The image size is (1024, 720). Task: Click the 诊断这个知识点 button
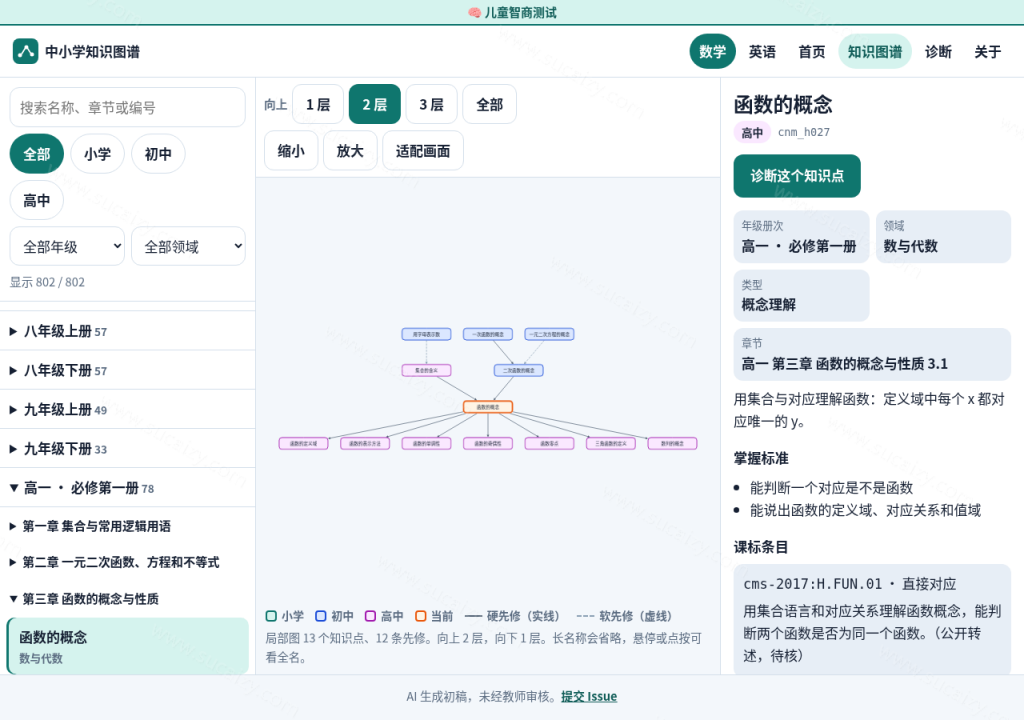[797, 176]
